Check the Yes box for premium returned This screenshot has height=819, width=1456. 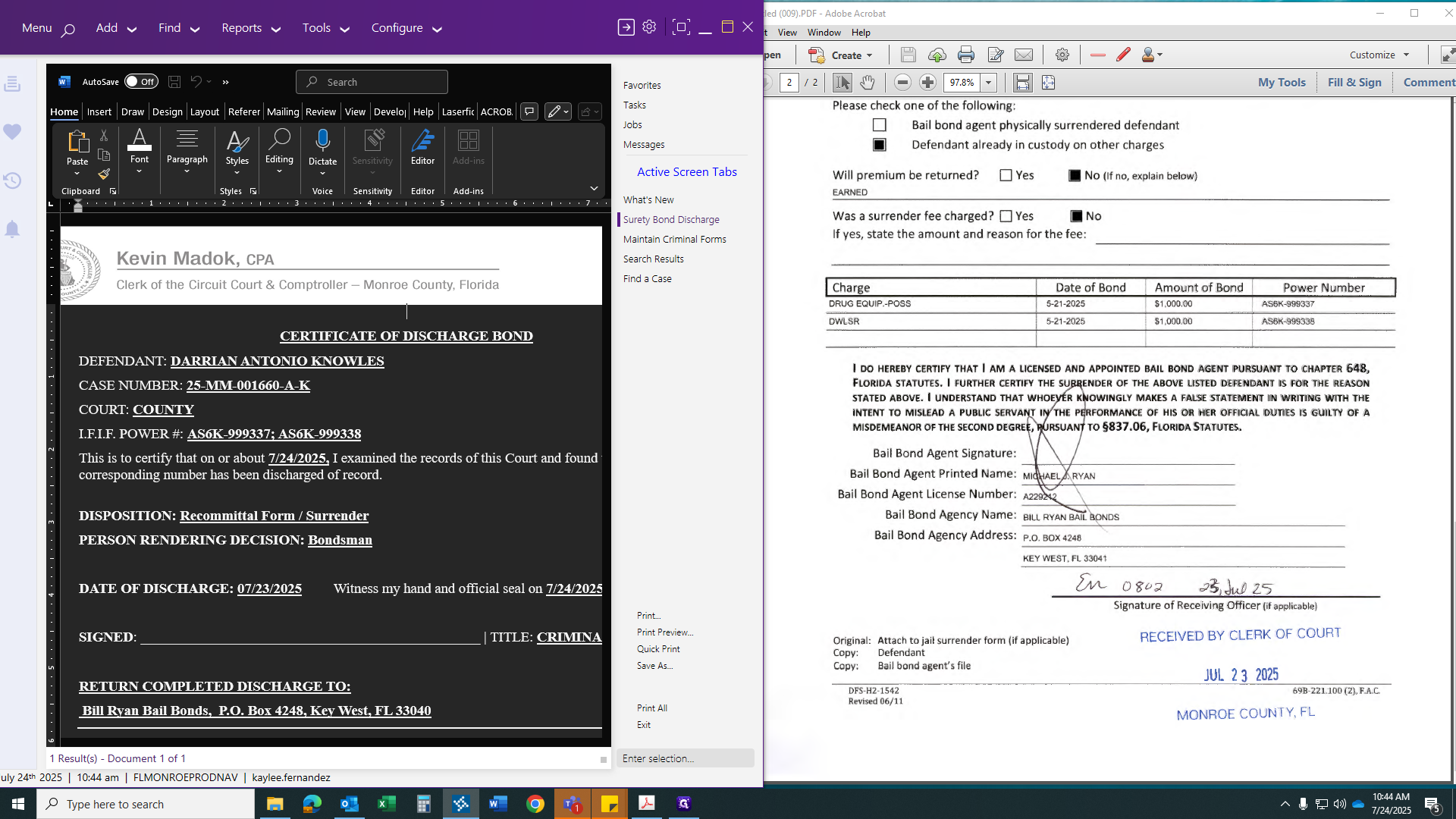pyautogui.click(x=1006, y=175)
